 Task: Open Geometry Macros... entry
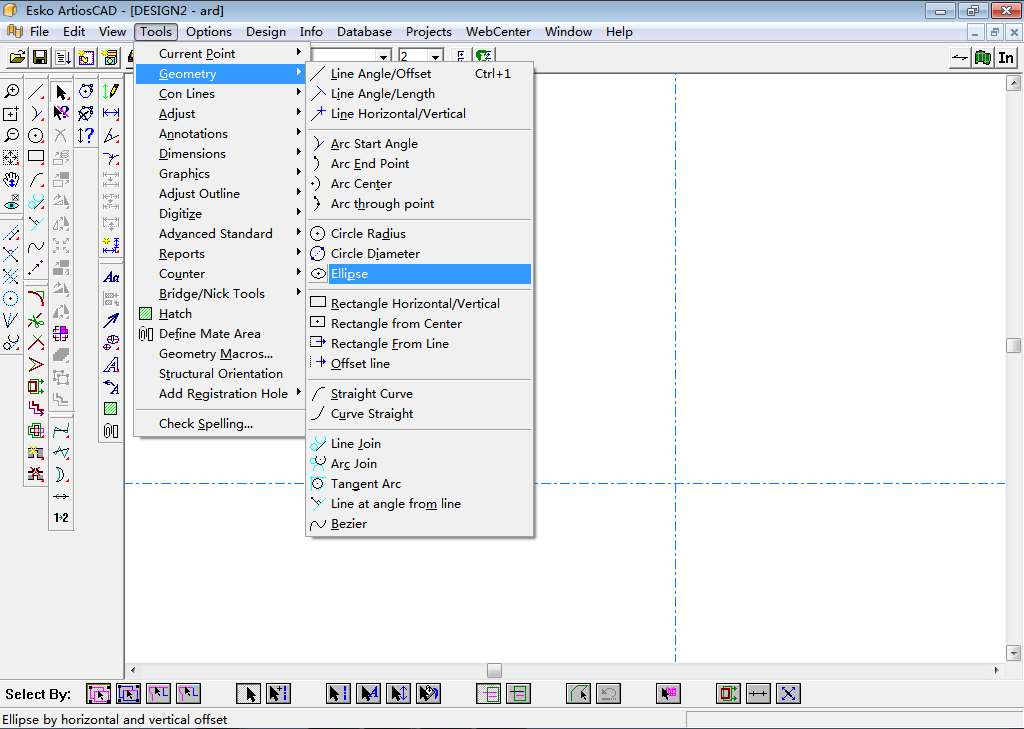pos(215,354)
